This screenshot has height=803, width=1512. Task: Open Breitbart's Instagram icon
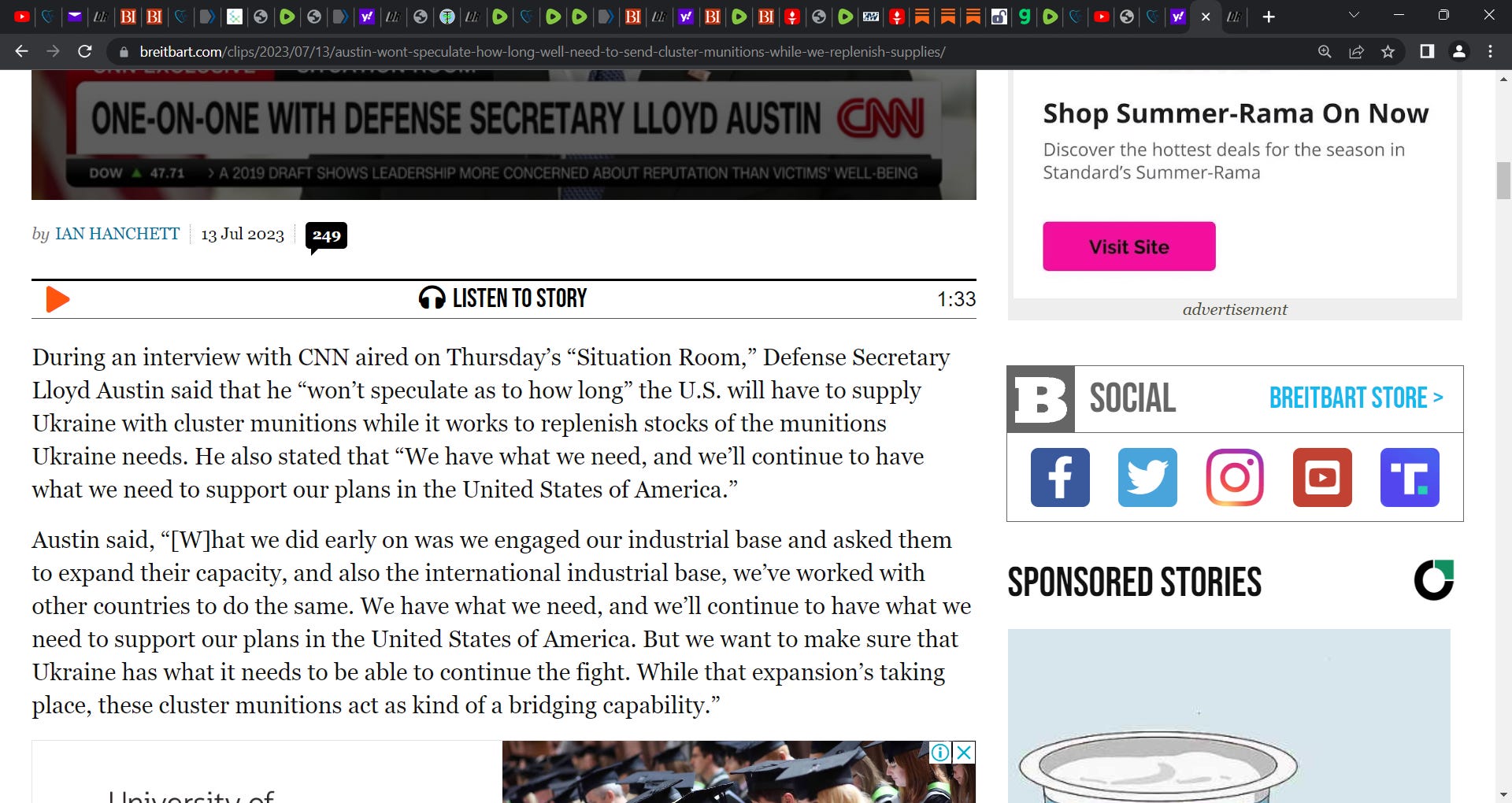click(x=1235, y=477)
